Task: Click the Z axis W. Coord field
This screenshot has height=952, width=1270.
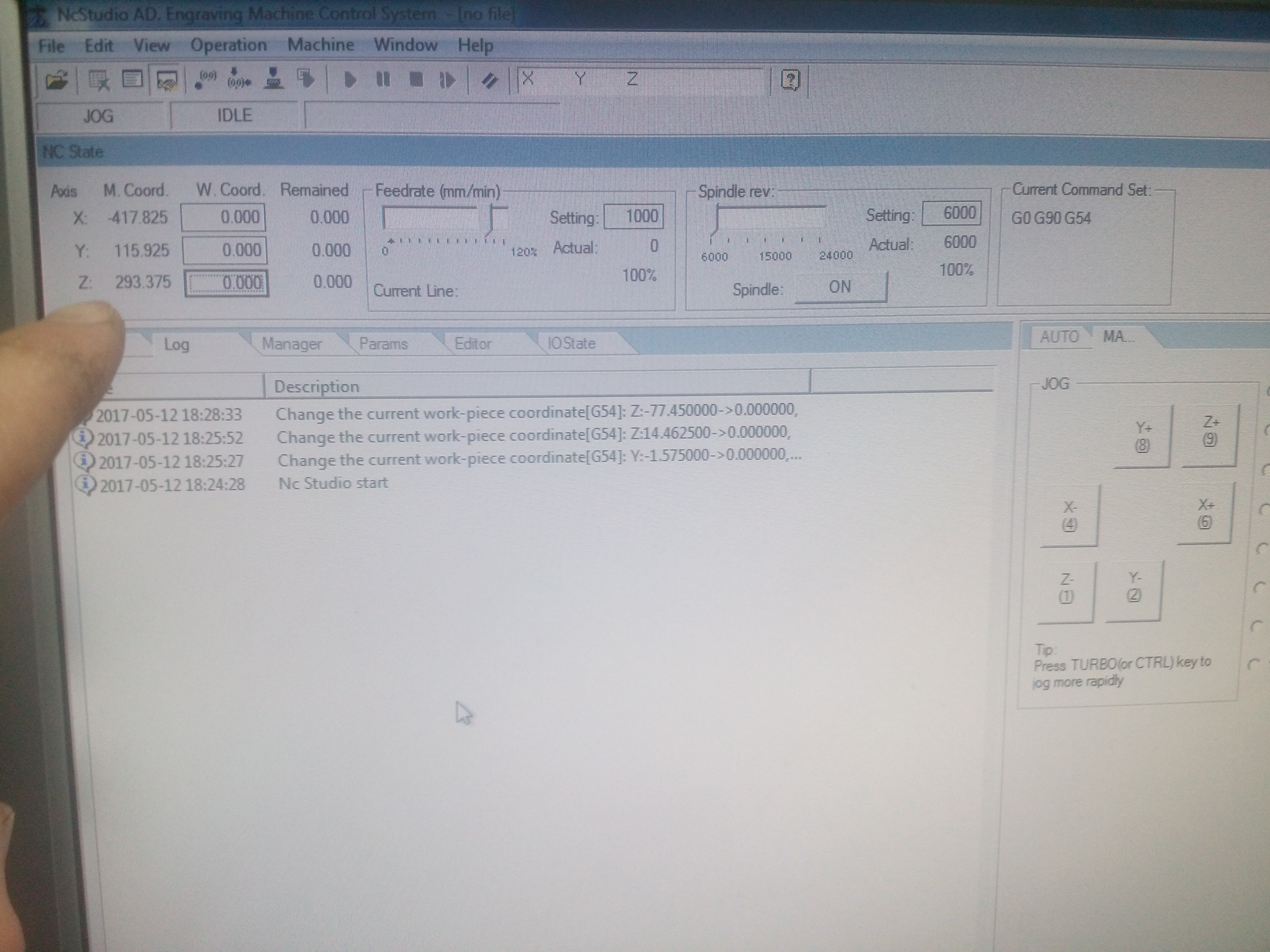Action: pos(227,283)
